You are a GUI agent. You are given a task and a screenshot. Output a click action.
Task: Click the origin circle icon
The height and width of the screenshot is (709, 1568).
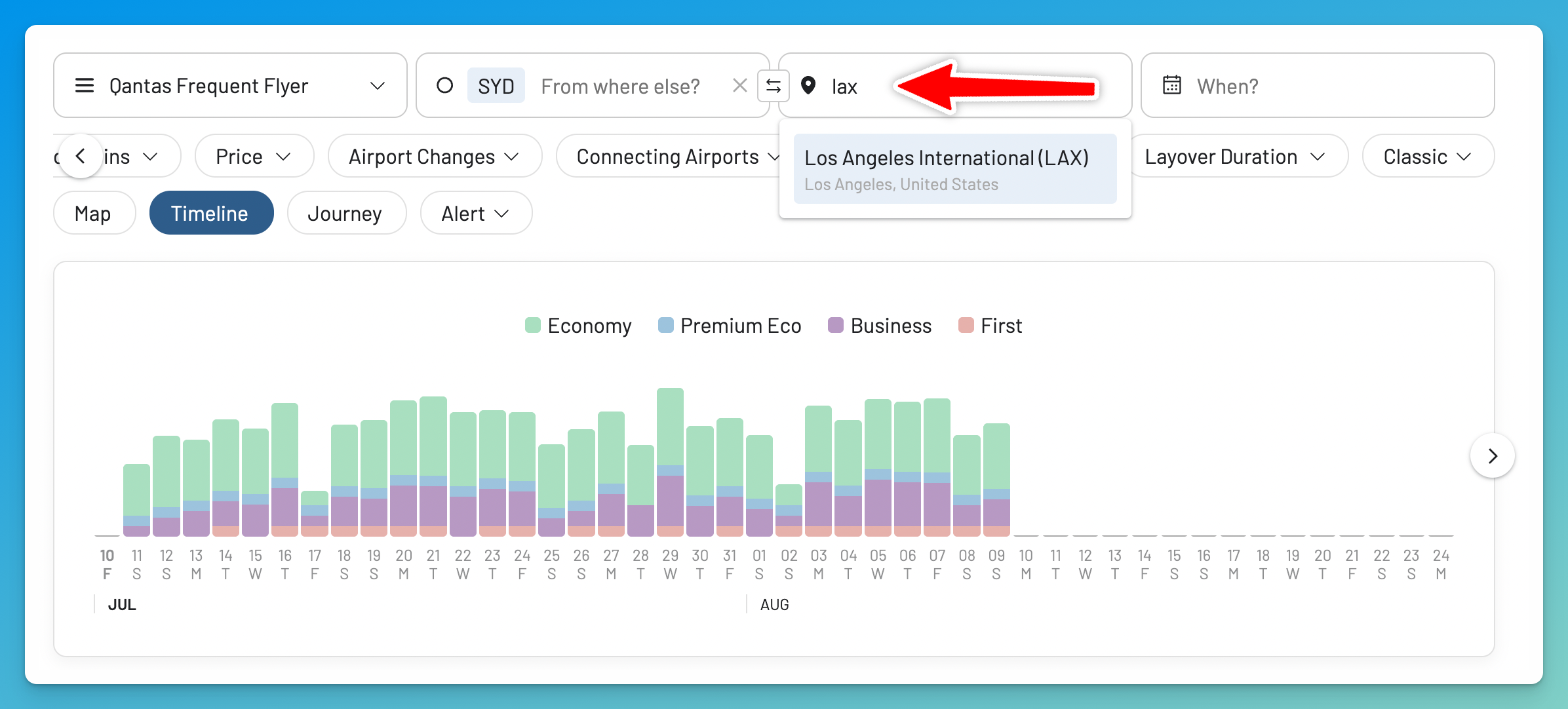(444, 86)
